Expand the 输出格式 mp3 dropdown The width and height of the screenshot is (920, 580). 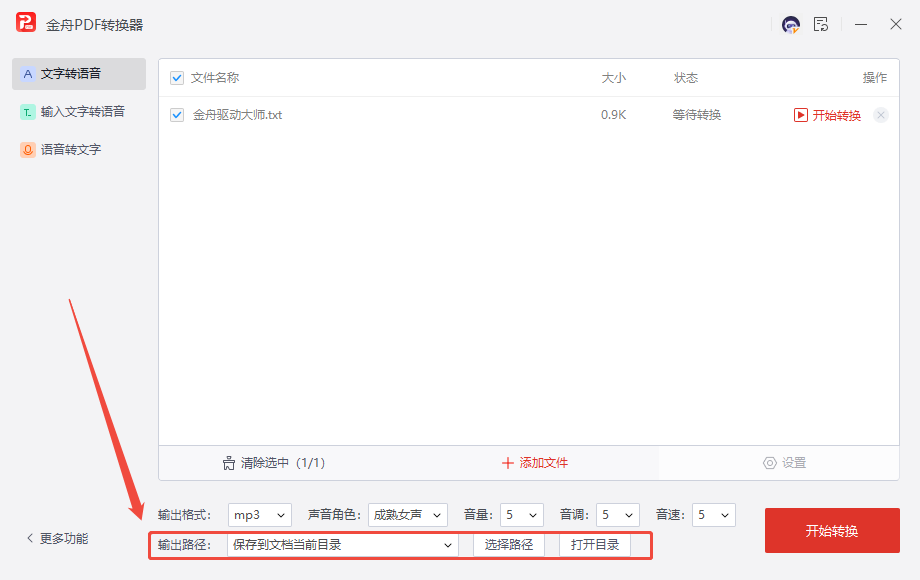tap(259, 515)
